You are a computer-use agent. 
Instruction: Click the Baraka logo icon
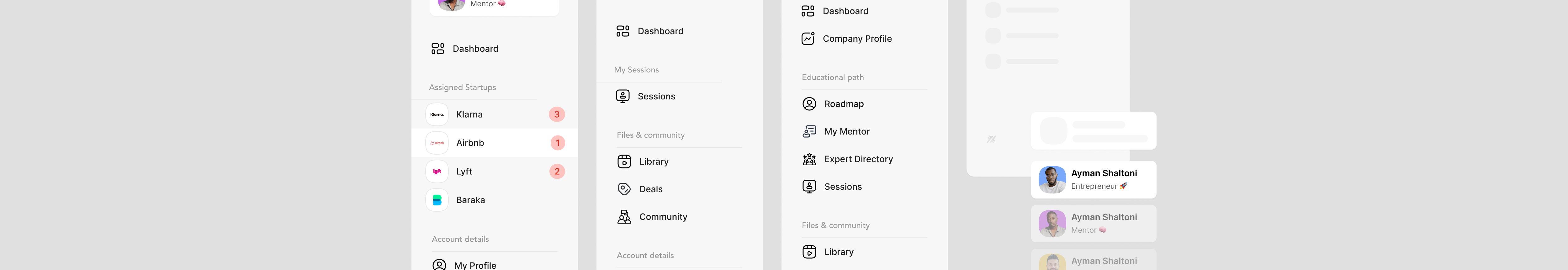tap(437, 200)
